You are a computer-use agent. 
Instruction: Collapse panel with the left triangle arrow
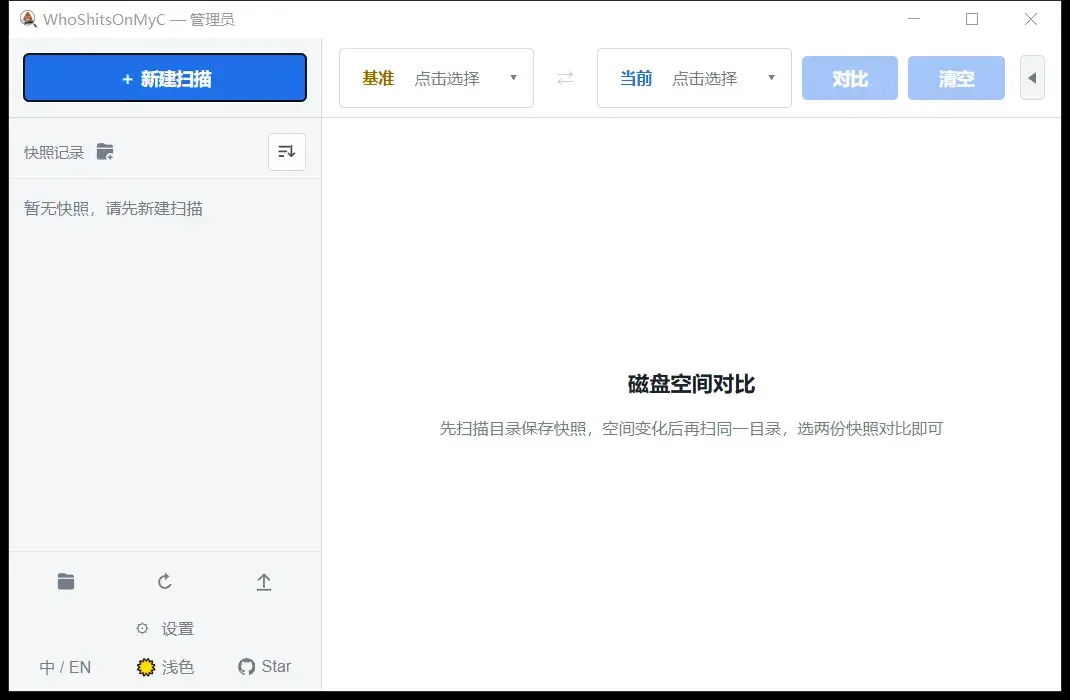pos(1032,78)
